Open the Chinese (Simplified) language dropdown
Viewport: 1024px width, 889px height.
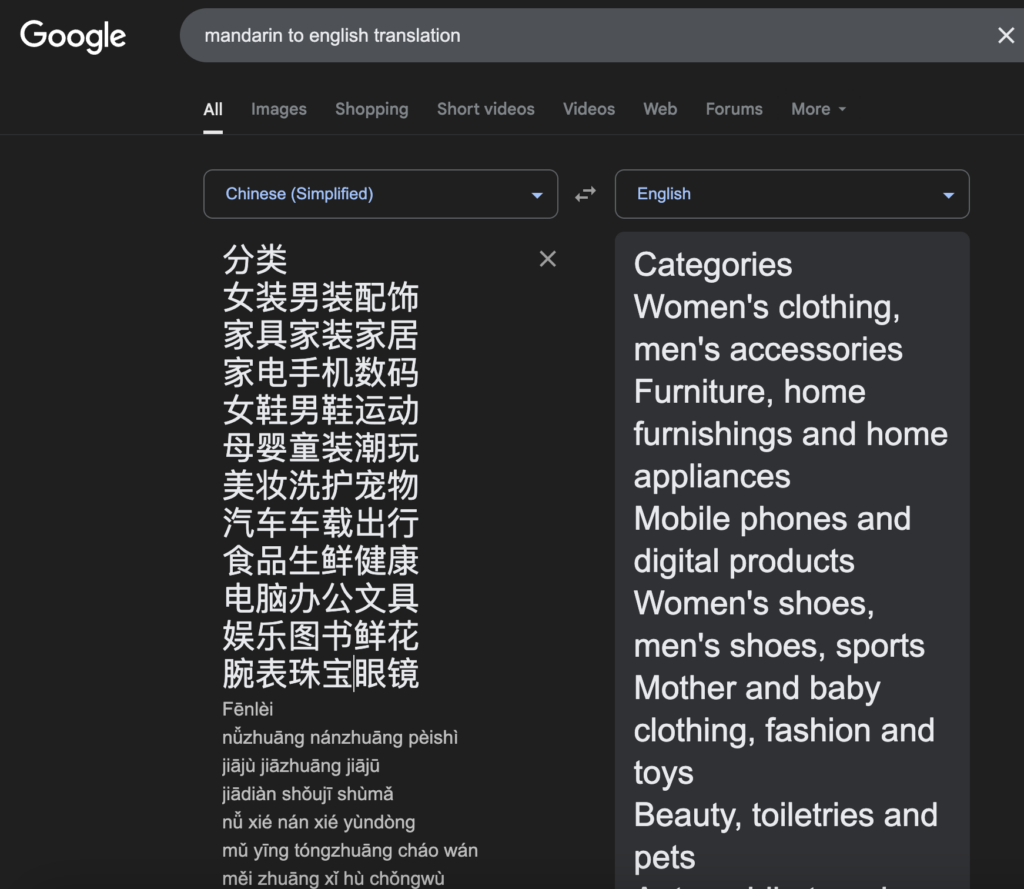381,194
